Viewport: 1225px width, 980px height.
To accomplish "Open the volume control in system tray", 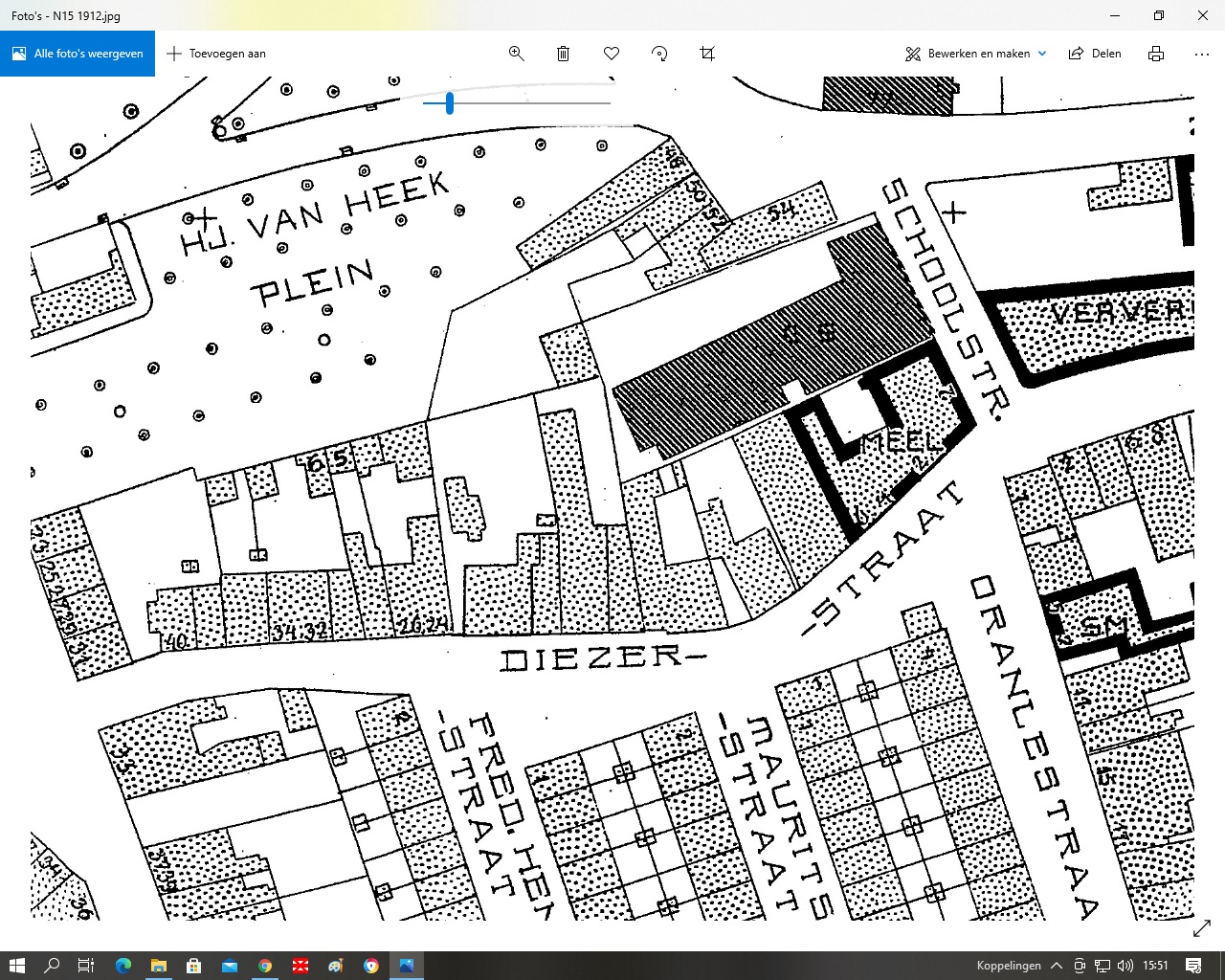I will click(1125, 966).
